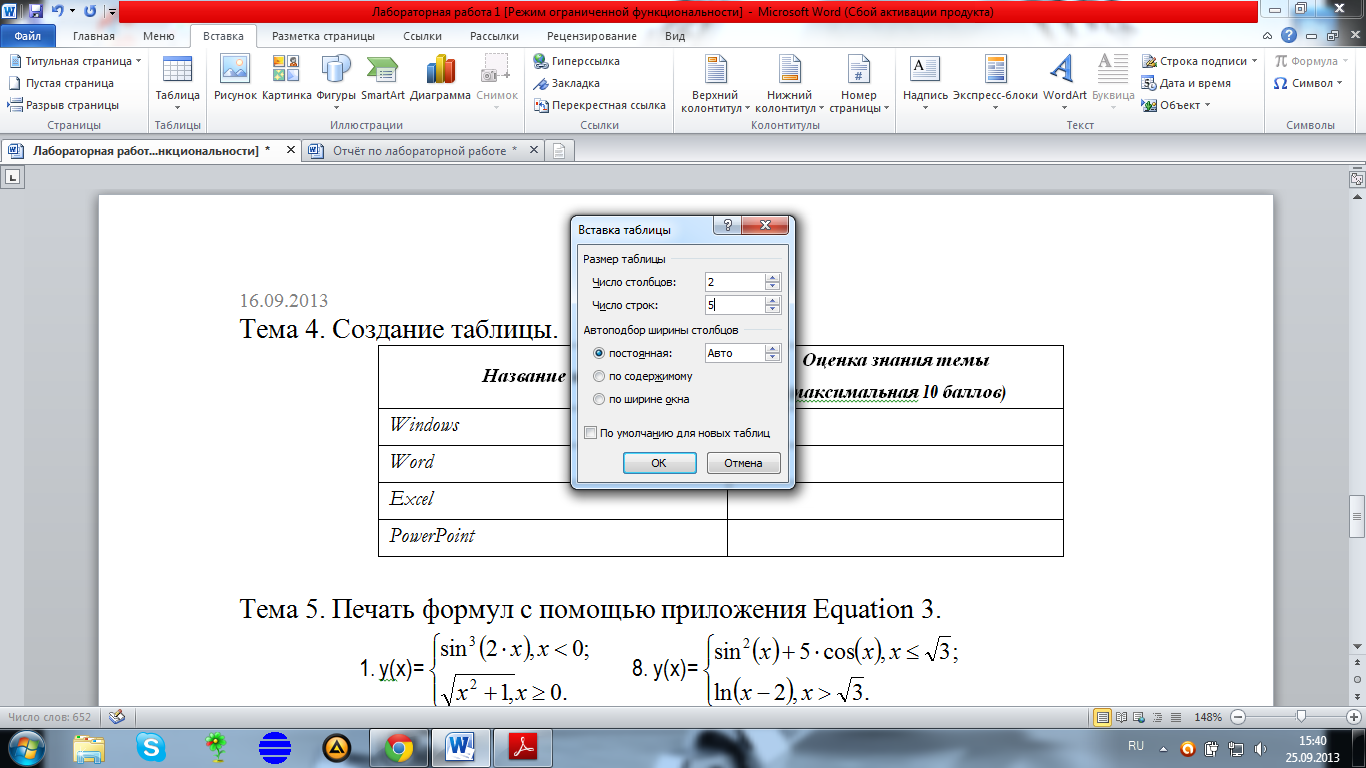Switch to the Разметка страницы tab
The height and width of the screenshot is (768, 1366).
click(x=323, y=36)
